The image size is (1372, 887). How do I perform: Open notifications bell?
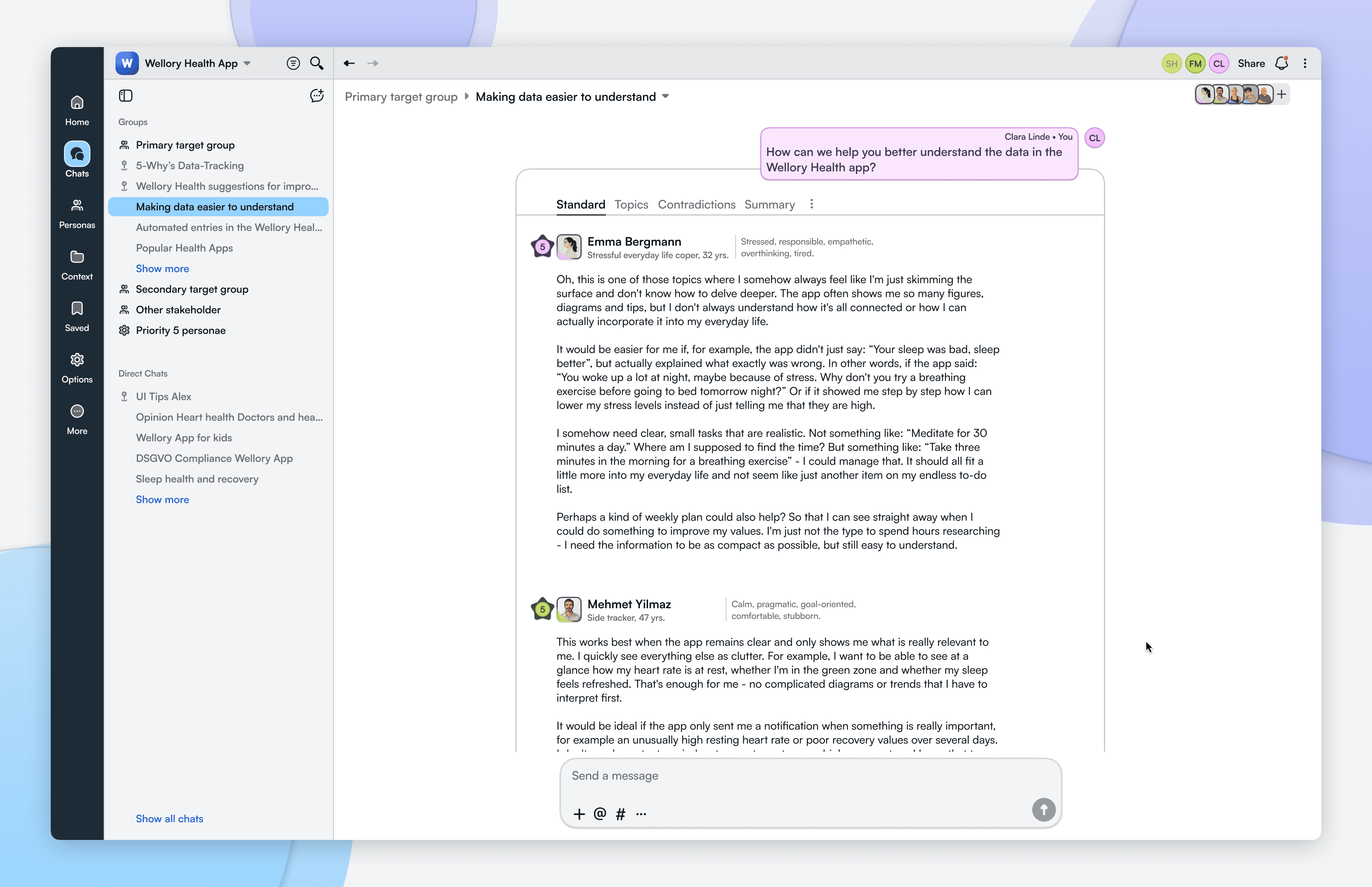1282,63
